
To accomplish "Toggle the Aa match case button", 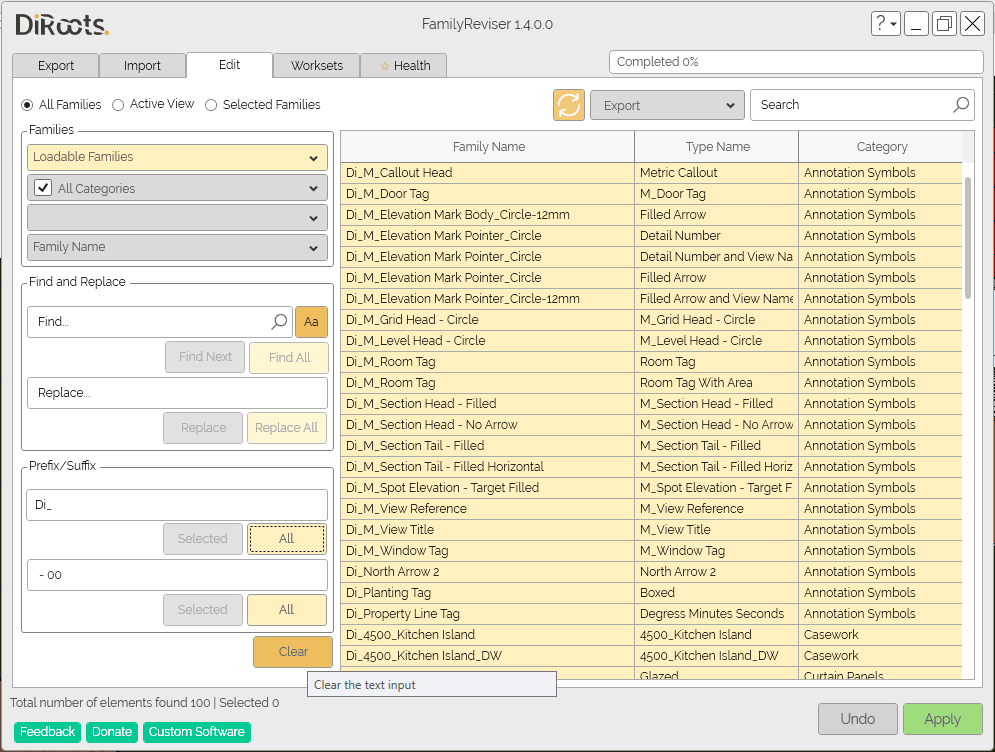I will click(311, 322).
